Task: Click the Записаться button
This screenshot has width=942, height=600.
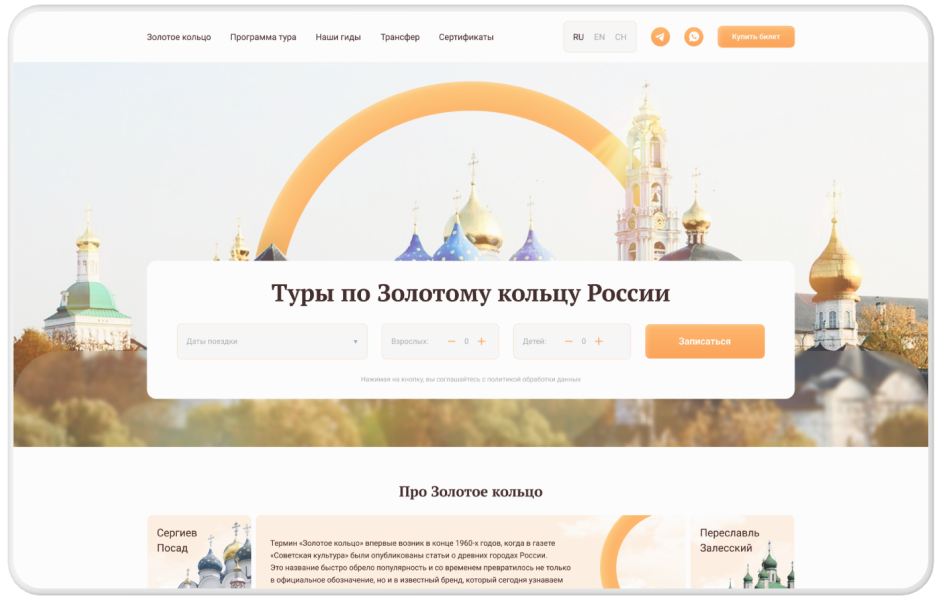Action: pos(705,341)
